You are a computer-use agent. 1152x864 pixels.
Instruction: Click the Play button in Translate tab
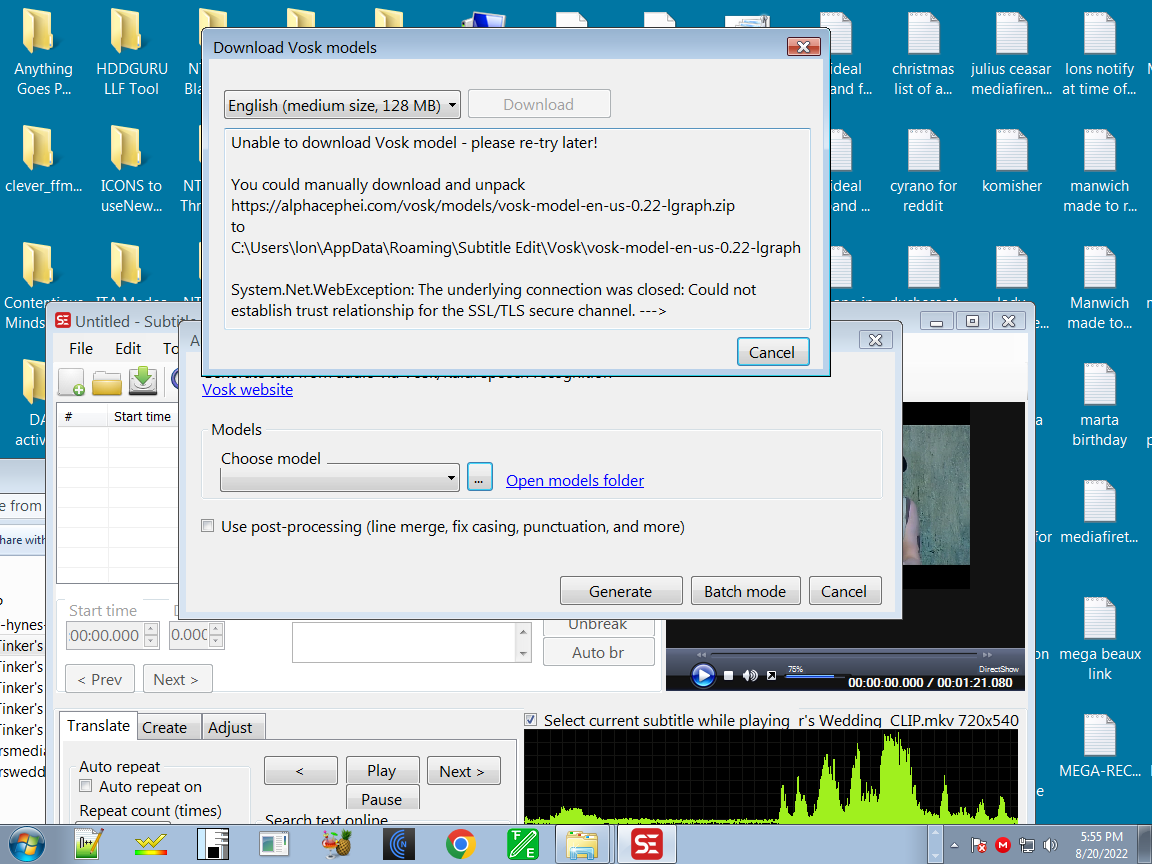coord(382,770)
